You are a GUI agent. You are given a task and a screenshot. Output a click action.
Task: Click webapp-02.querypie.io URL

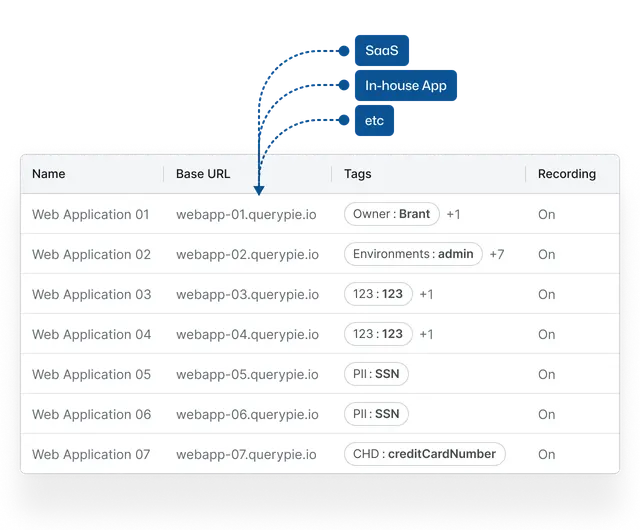247,255
